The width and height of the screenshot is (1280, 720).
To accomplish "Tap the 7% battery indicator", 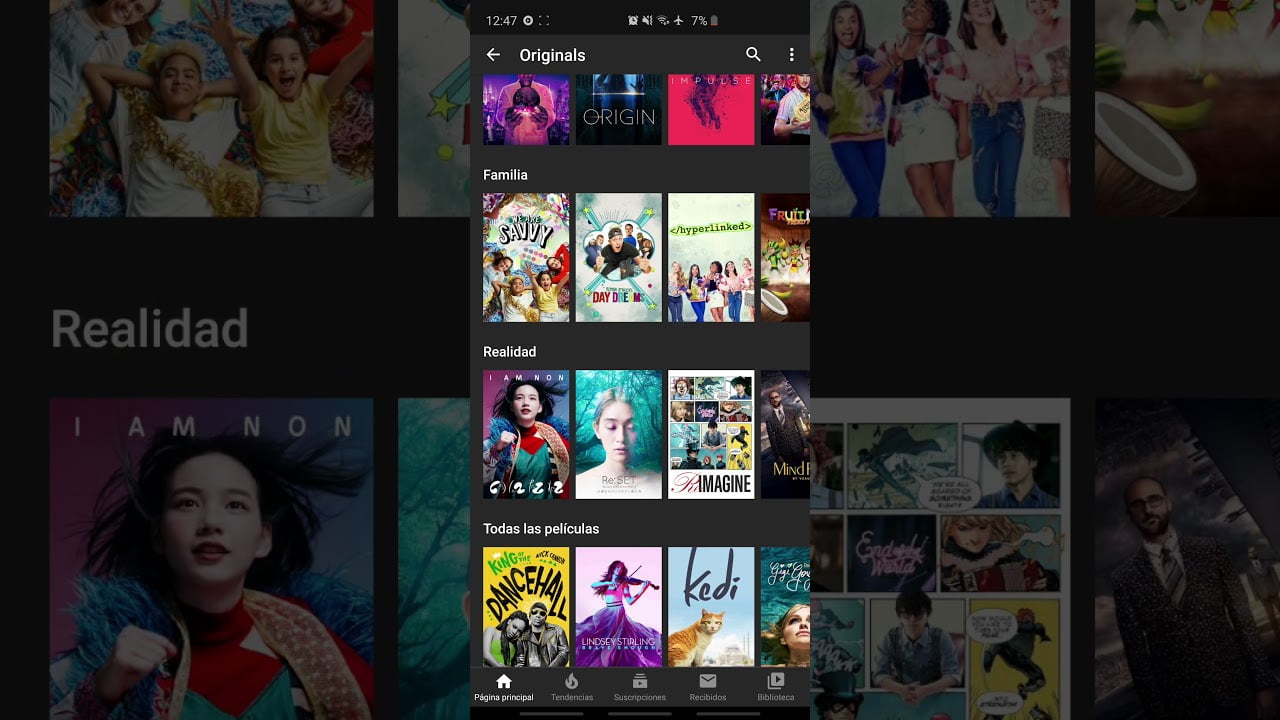I will click(x=704, y=20).
